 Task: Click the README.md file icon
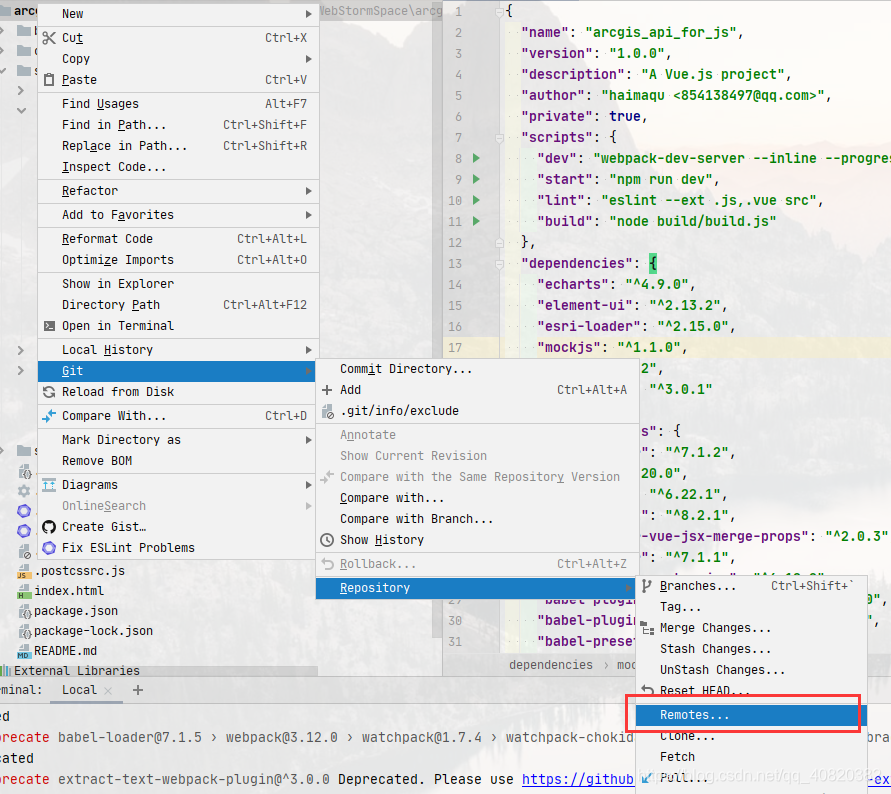24,651
